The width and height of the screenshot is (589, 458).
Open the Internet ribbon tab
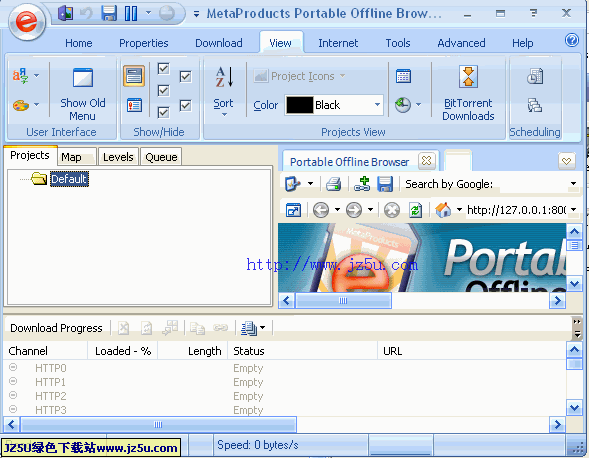(338, 43)
